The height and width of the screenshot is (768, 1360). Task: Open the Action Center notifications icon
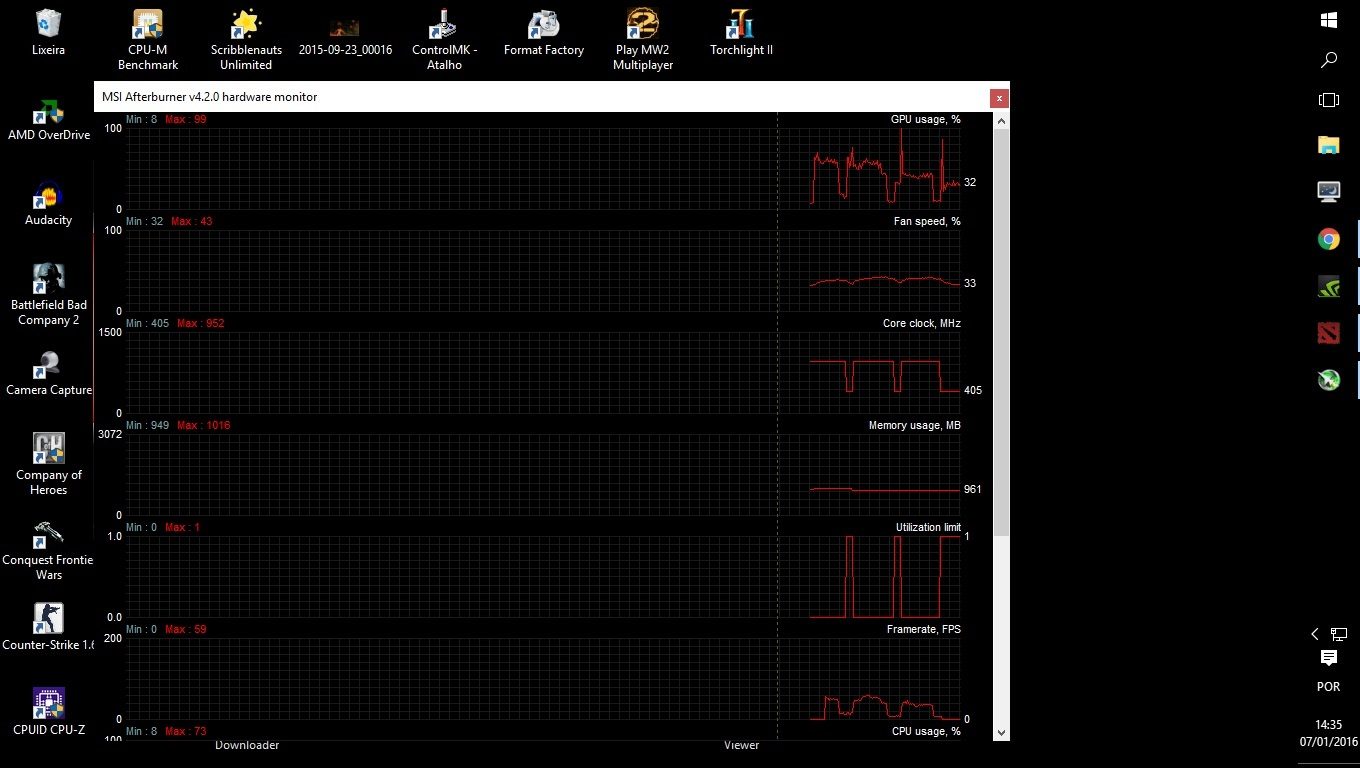tap(1329, 657)
